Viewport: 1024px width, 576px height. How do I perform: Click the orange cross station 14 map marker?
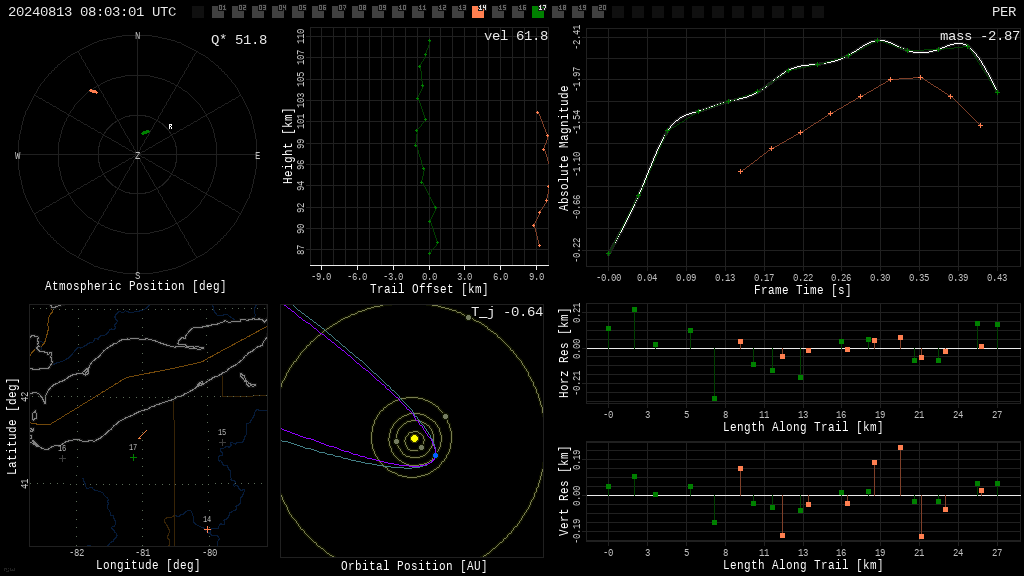[x=208, y=529]
